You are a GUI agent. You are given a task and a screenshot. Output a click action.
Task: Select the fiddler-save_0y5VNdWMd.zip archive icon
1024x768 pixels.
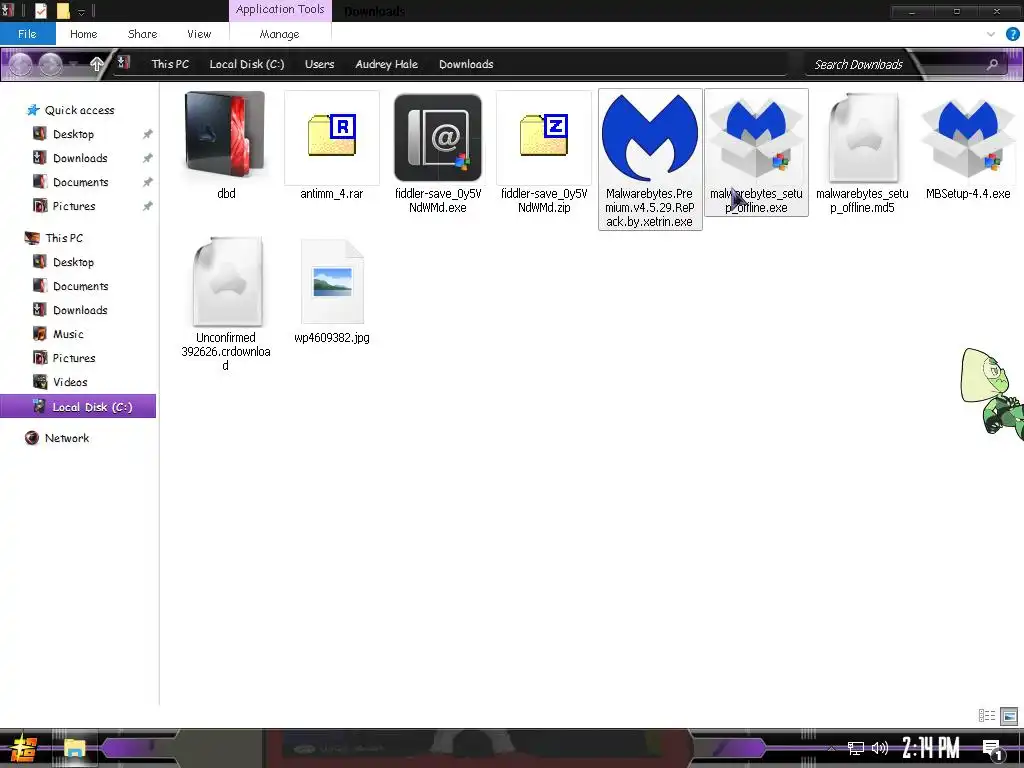point(544,136)
